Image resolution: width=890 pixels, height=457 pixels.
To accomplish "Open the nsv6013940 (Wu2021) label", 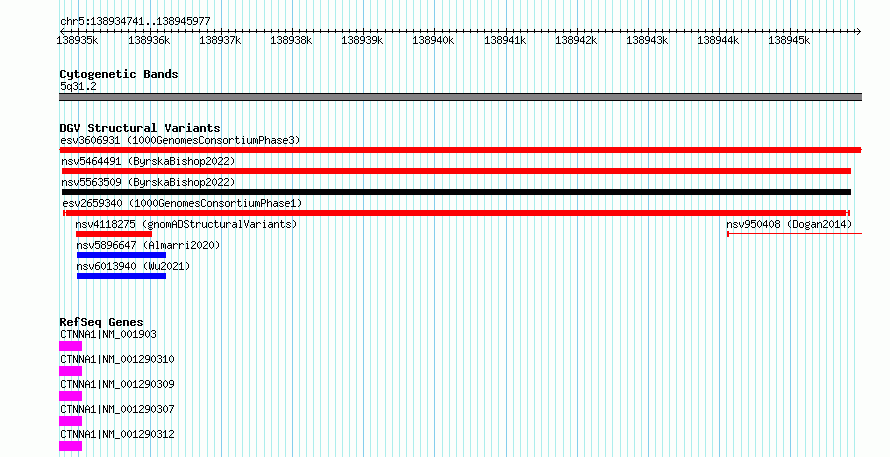I will (x=133, y=266).
